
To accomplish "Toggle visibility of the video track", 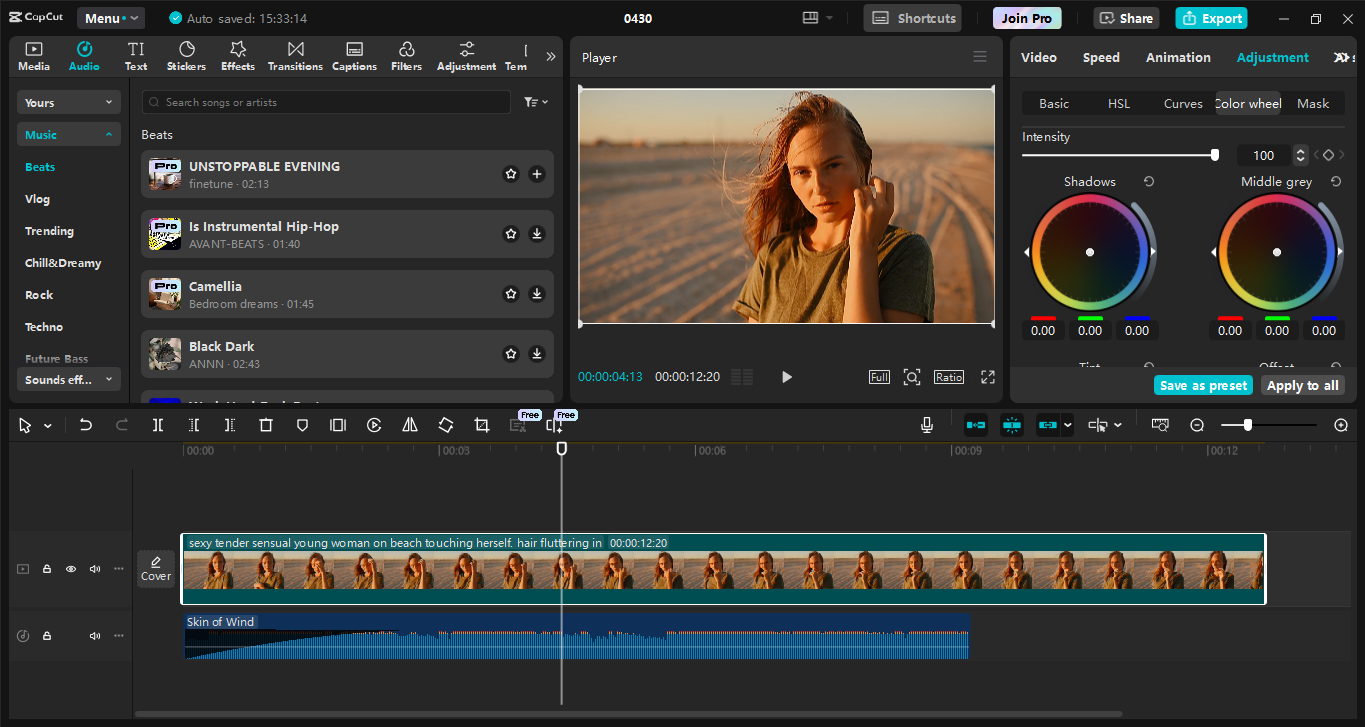I will click(x=70, y=568).
